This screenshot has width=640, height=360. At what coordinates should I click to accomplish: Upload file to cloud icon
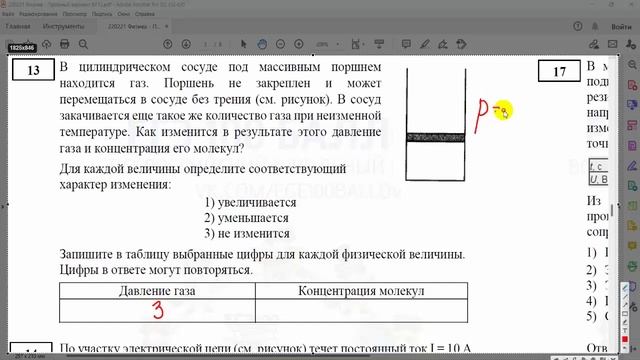[46, 44]
